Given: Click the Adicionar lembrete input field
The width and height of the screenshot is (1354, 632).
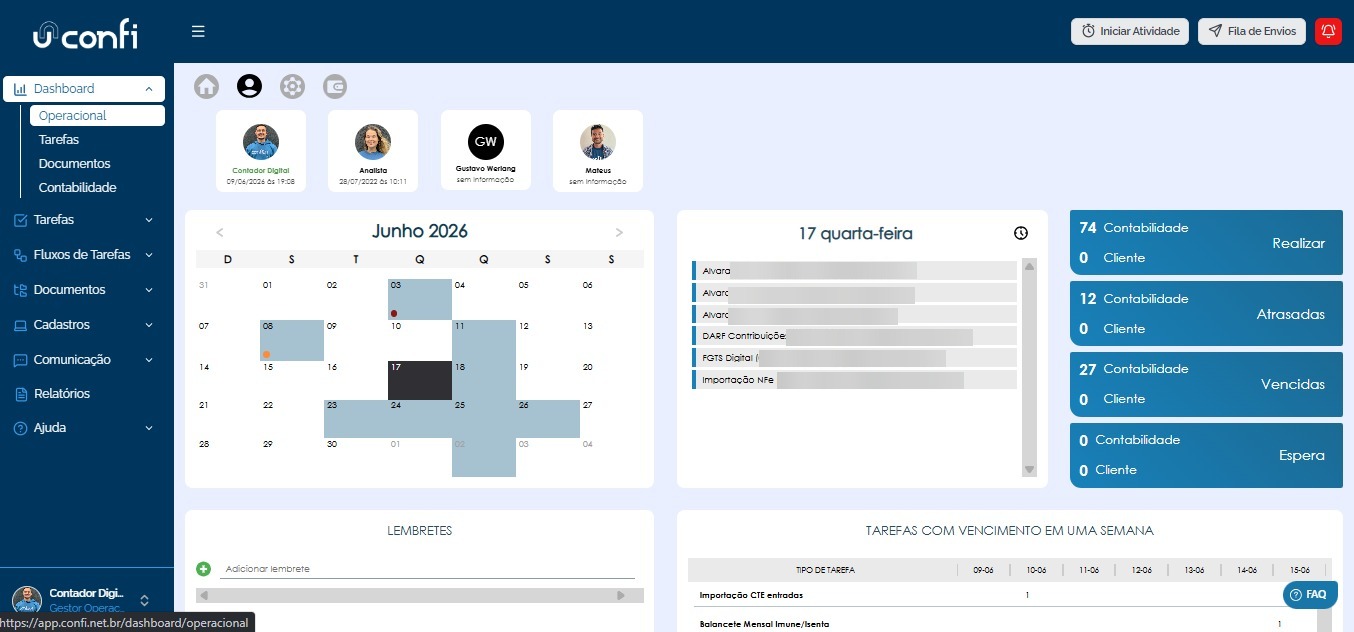Looking at the screenshot, I should tap(427, 569).
